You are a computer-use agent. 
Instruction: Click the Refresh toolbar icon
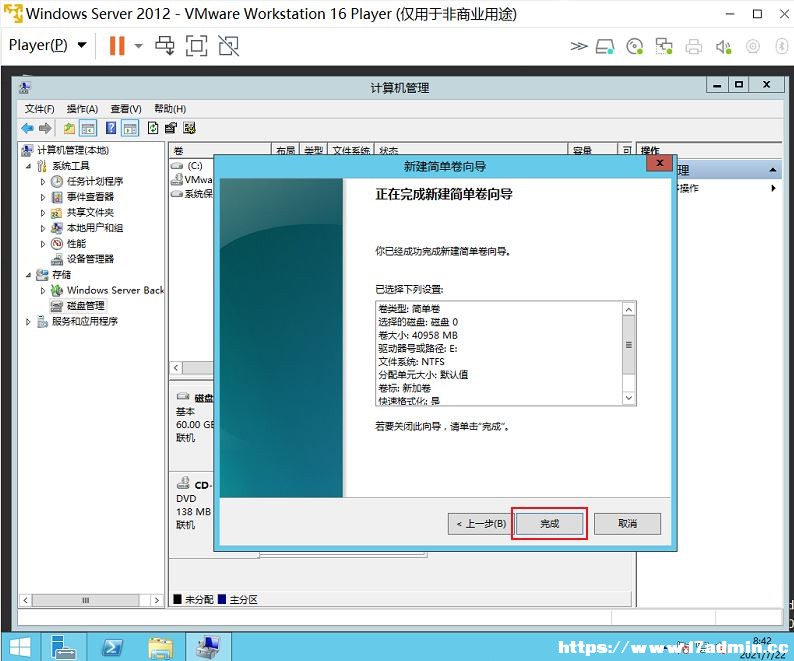pyautogui.click(x=153, y=128)
